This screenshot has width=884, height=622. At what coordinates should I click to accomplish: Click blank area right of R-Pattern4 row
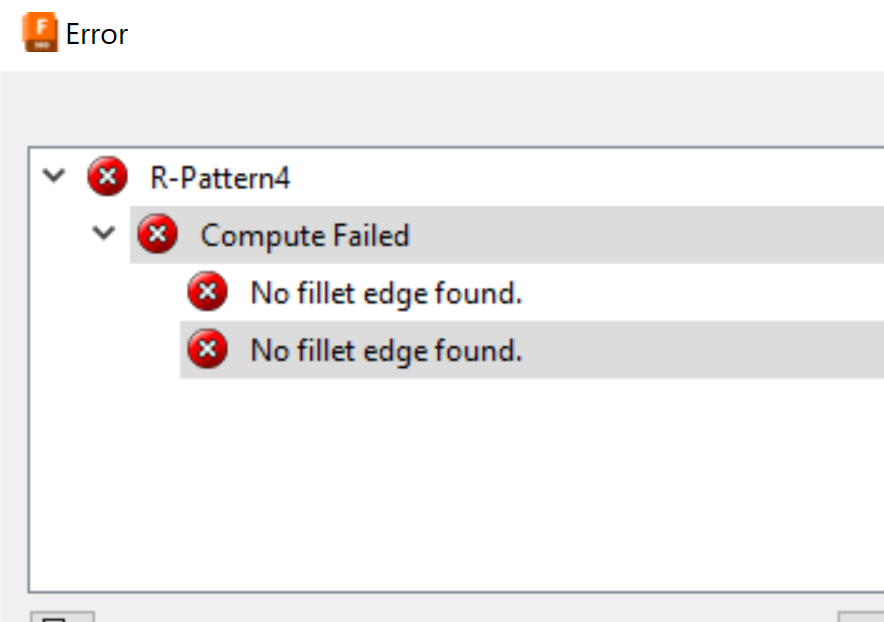600,178
